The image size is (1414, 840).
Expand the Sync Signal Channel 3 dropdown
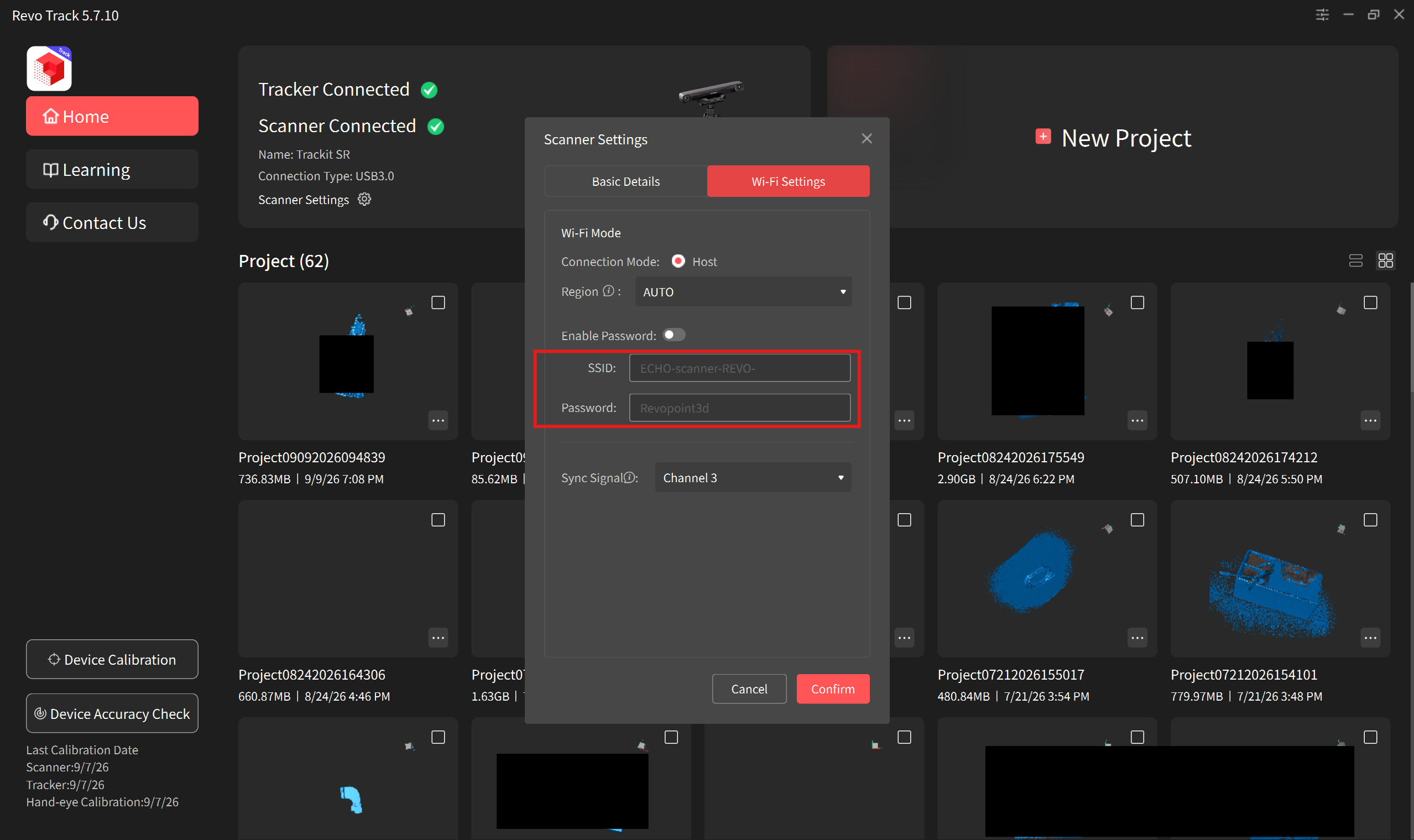click(753, 478)
